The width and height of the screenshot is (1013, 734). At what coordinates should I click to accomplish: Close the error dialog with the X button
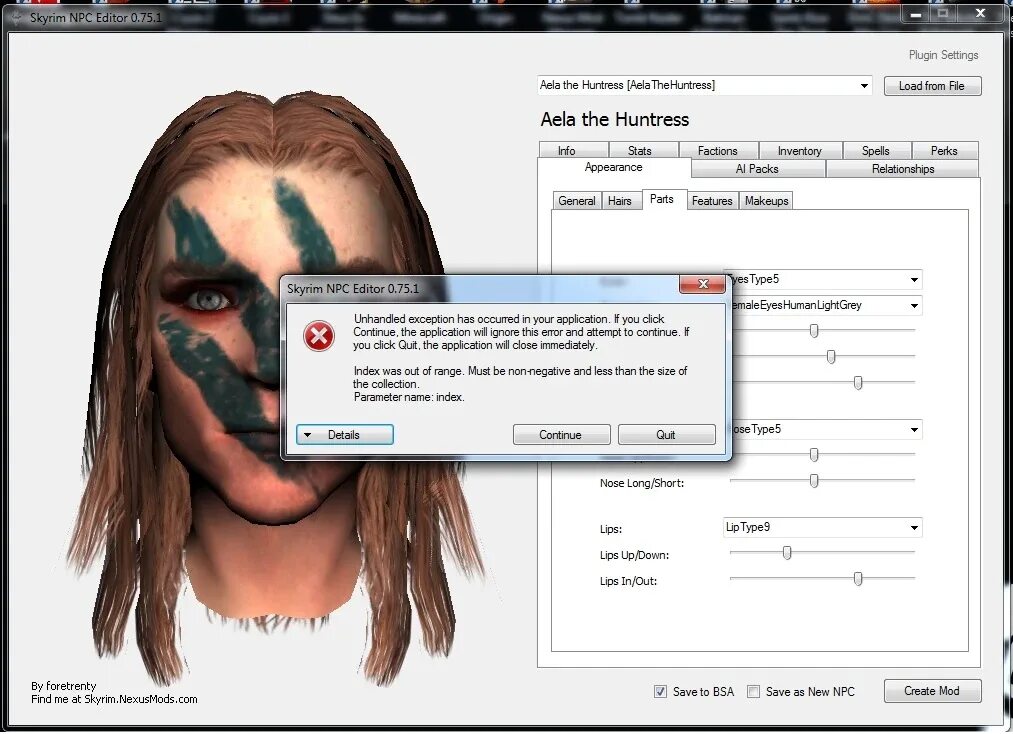pyautogui.click(x=702, y=284)
